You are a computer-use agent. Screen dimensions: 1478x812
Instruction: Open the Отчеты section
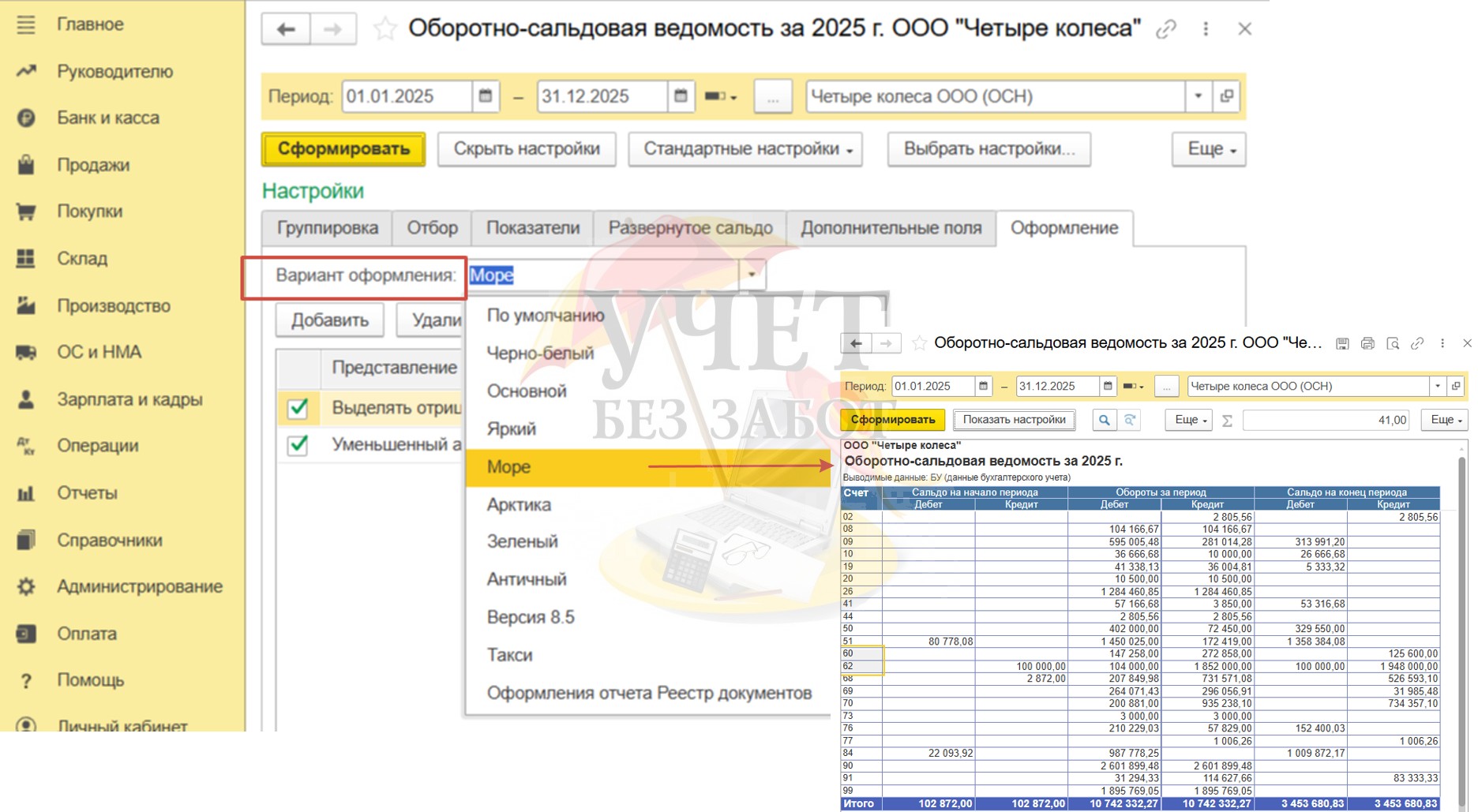[87, 492]
